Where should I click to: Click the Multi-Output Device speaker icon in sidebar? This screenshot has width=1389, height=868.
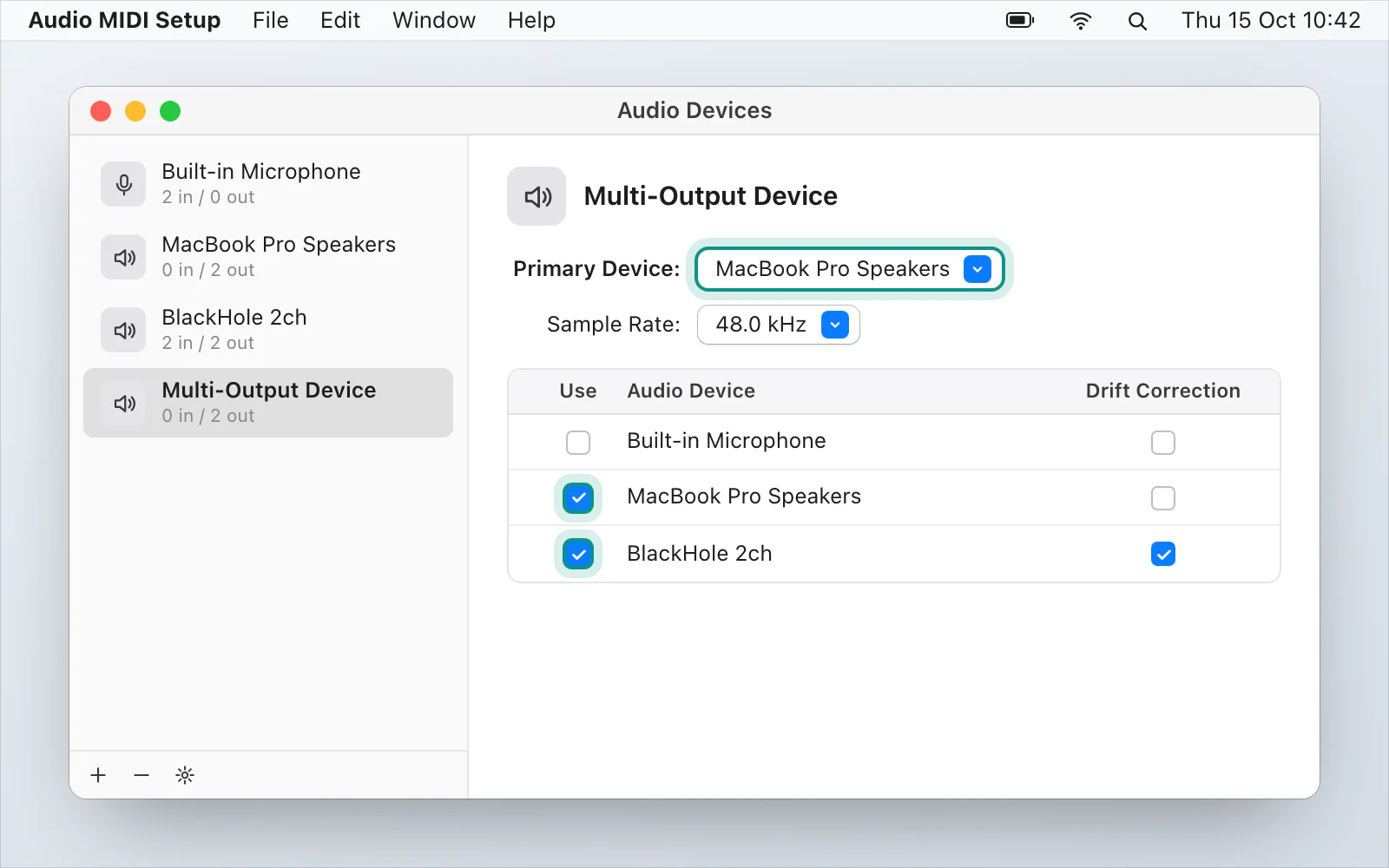(123, 403)
